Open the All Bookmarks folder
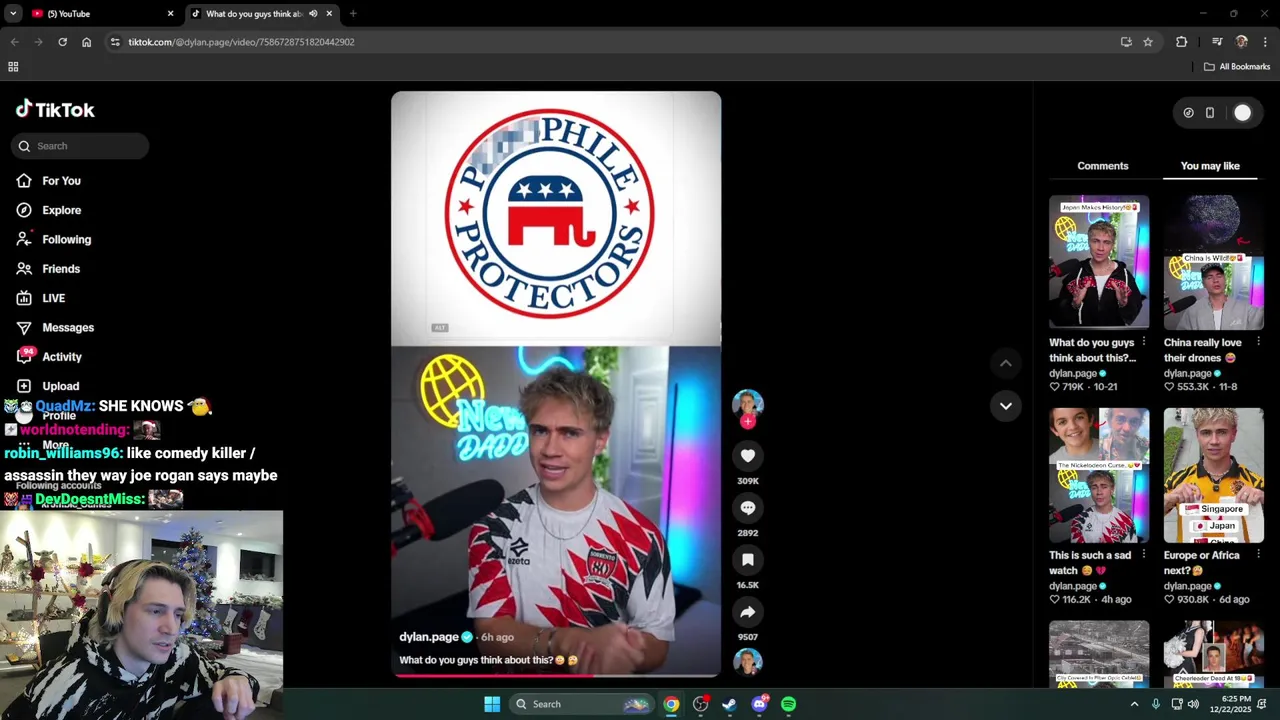The width and height of the screenshot is (1280, 720). click(1237, 67)
